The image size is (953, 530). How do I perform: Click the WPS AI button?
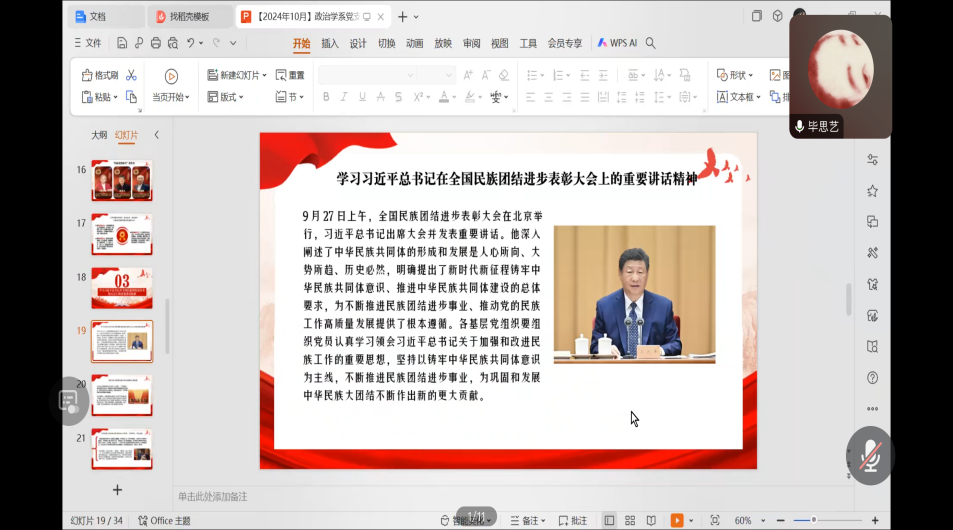point(617,43)
